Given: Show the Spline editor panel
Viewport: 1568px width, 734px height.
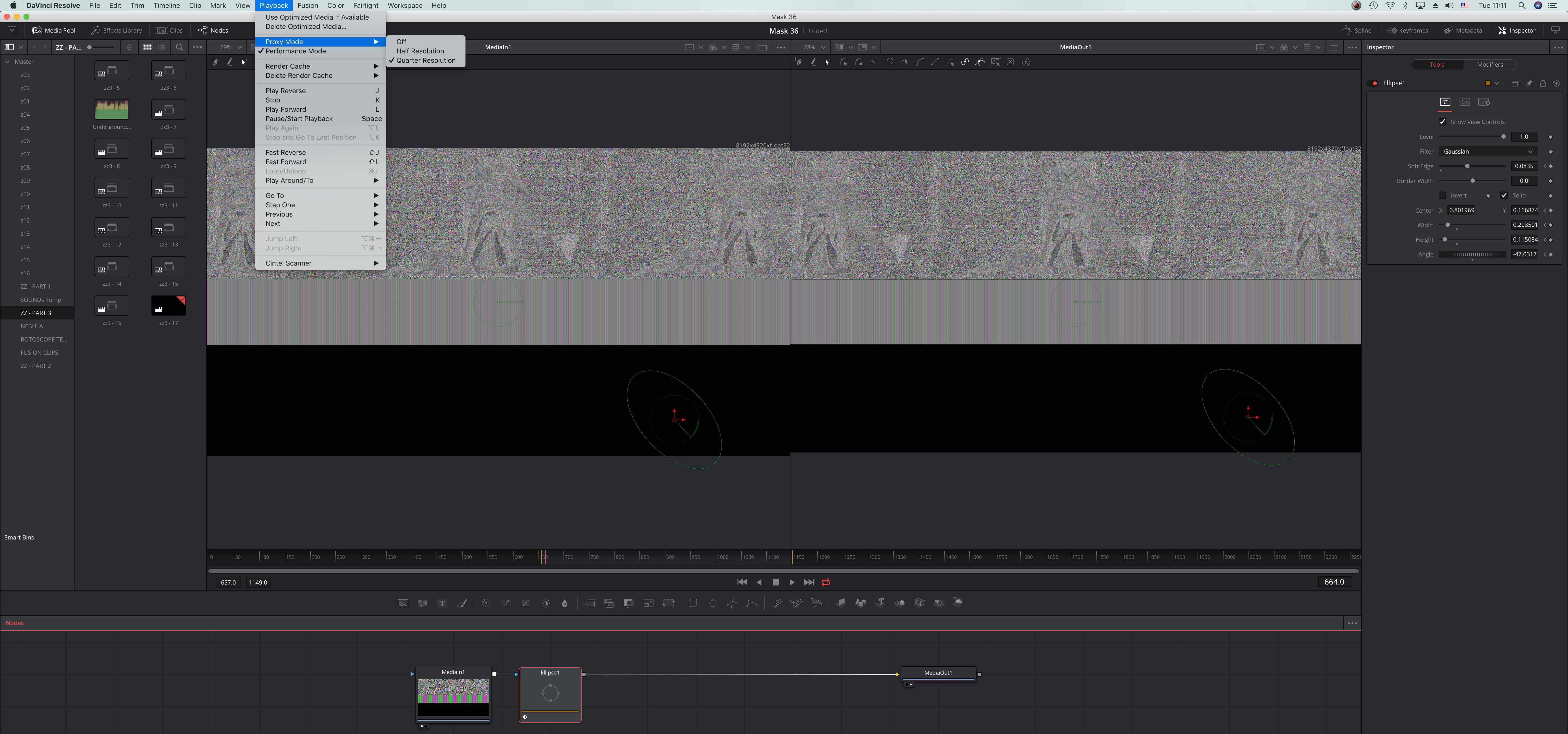Looking at the screenshot, I should coord(1357,30).
